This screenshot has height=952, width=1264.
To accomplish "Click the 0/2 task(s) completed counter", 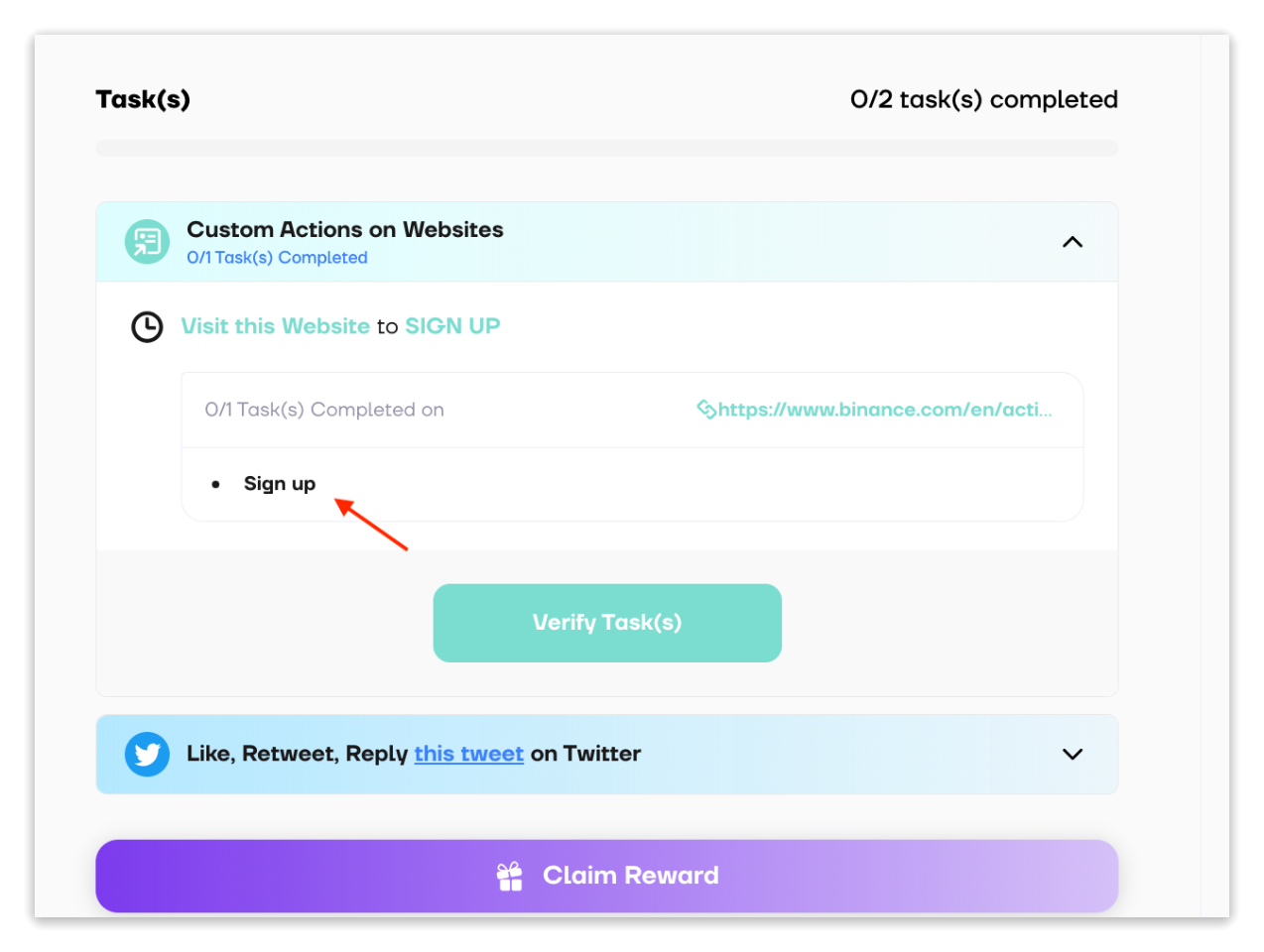I will 983,100.
